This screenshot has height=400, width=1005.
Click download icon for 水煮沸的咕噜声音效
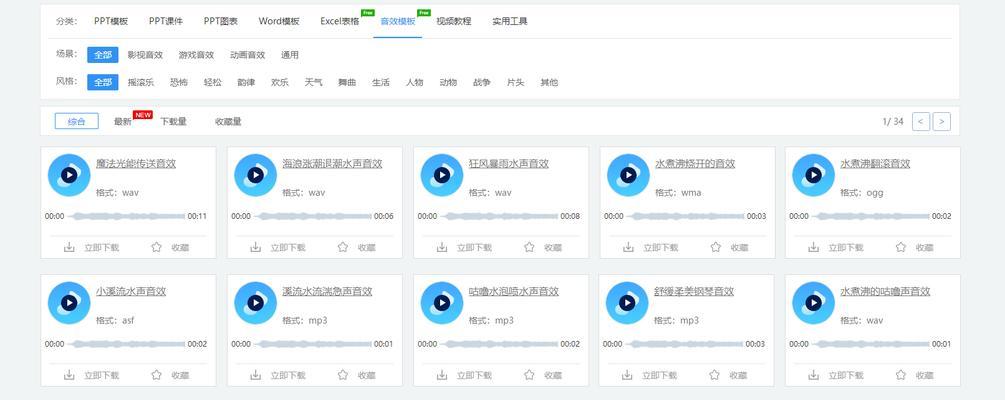pyautogui.click(x=813, y=374)
